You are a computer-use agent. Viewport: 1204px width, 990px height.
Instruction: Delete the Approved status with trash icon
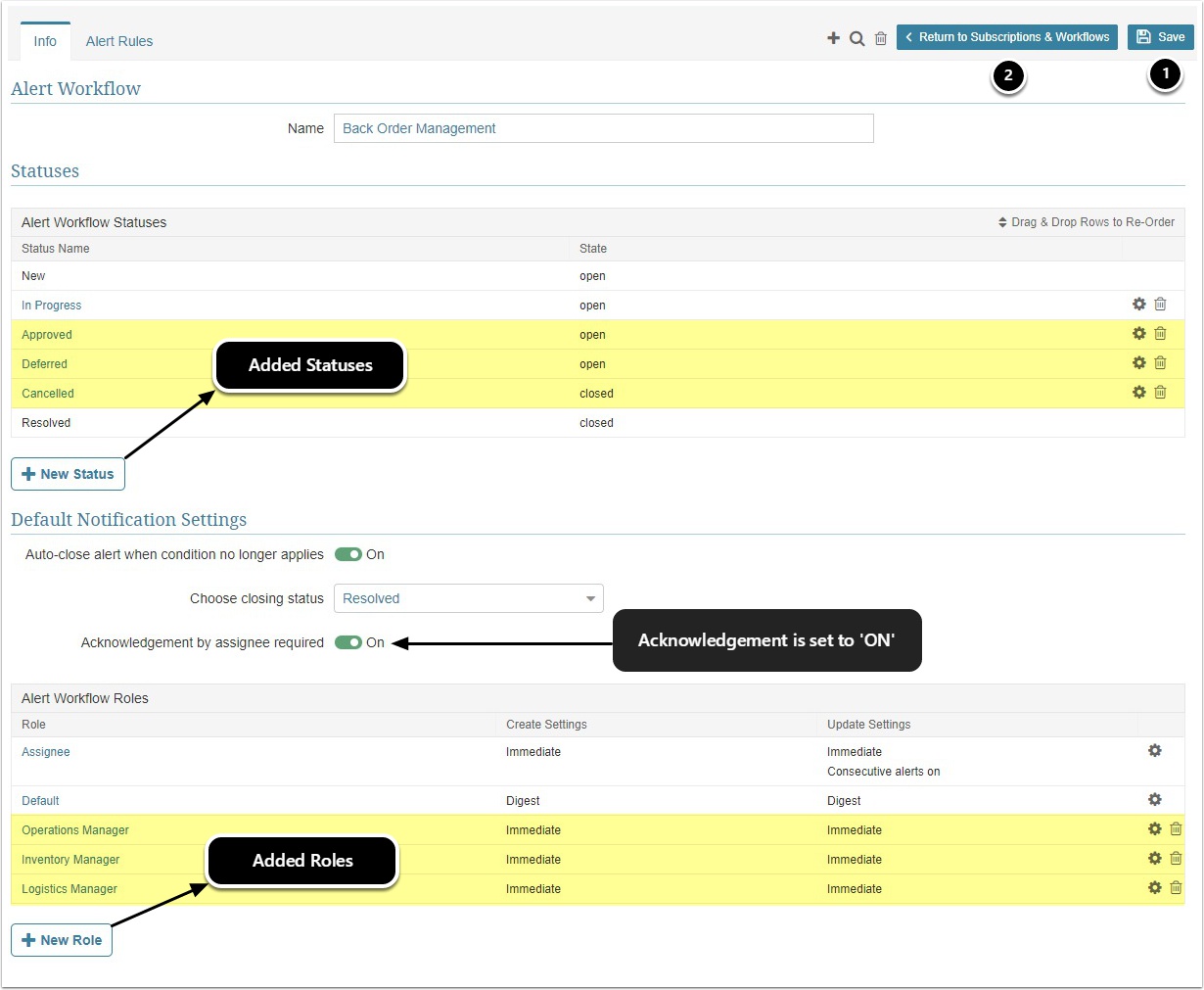point(1160,334)
